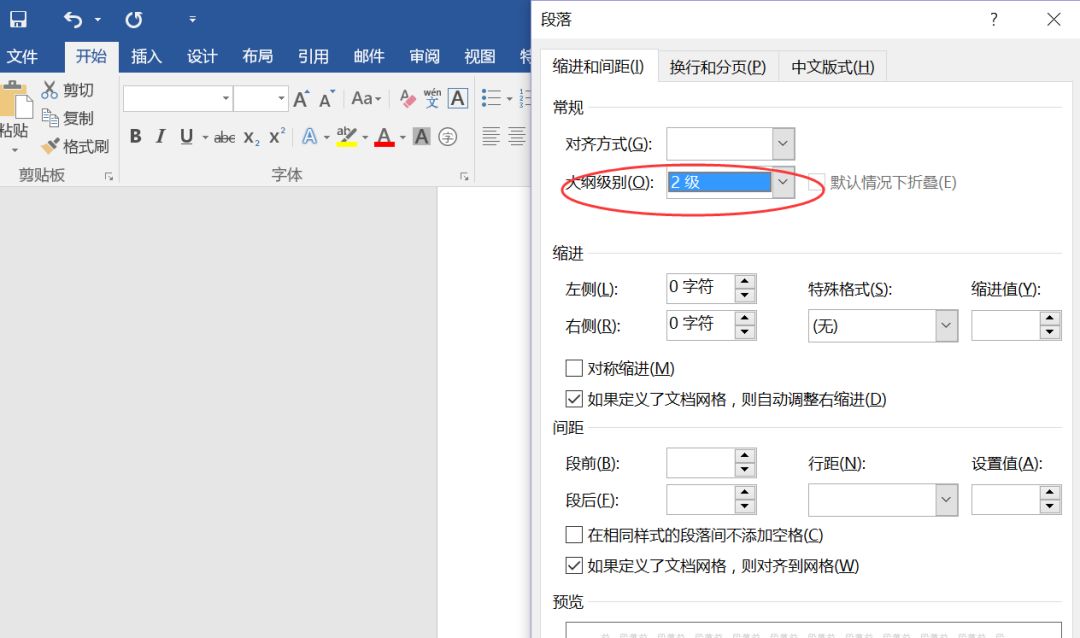Click Text Effects outlined A icon
The height and width of the screenshot is (638, 1080).
click(x=310, y=136)
